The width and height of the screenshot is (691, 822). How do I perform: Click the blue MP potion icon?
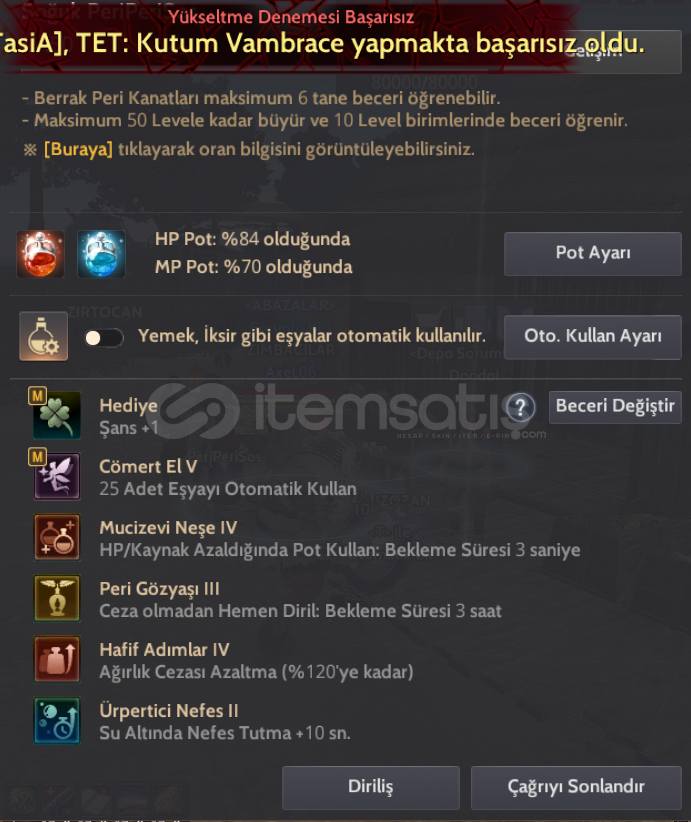(x=101, y=254)
